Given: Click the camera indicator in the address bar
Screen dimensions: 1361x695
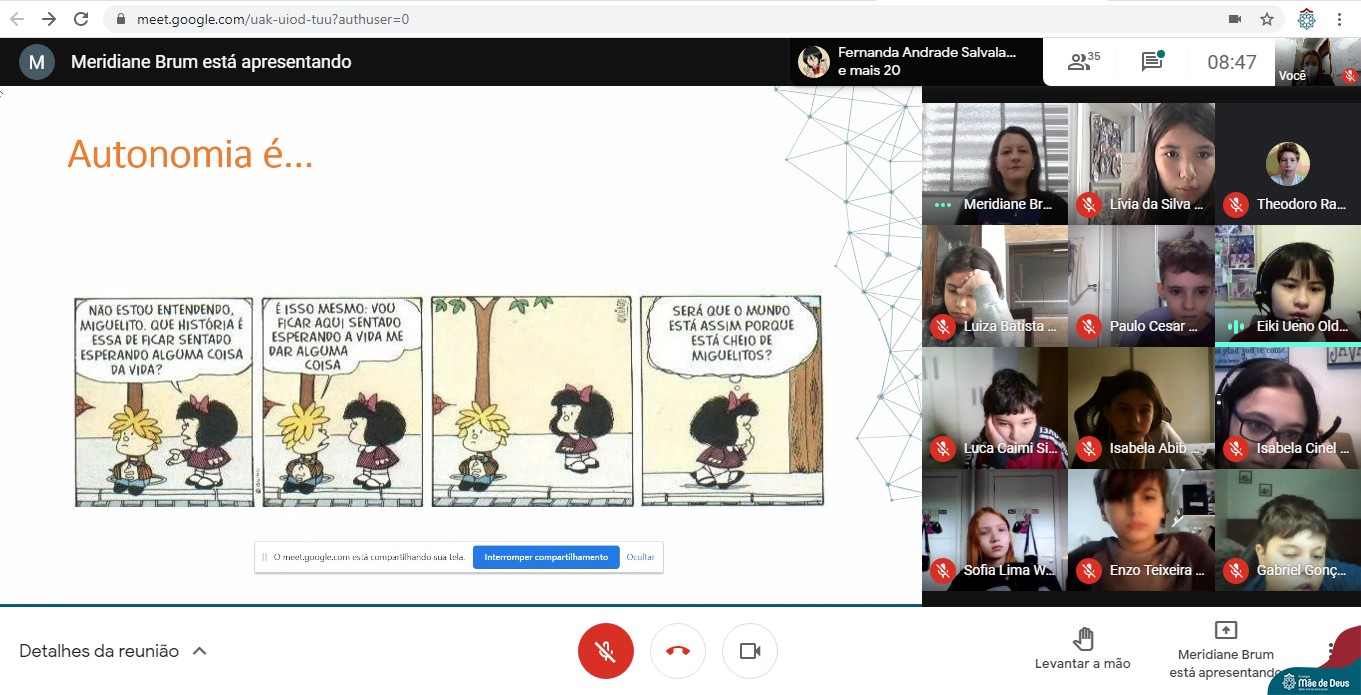Looking at the screenshot, I should [x=1235, y=19].
